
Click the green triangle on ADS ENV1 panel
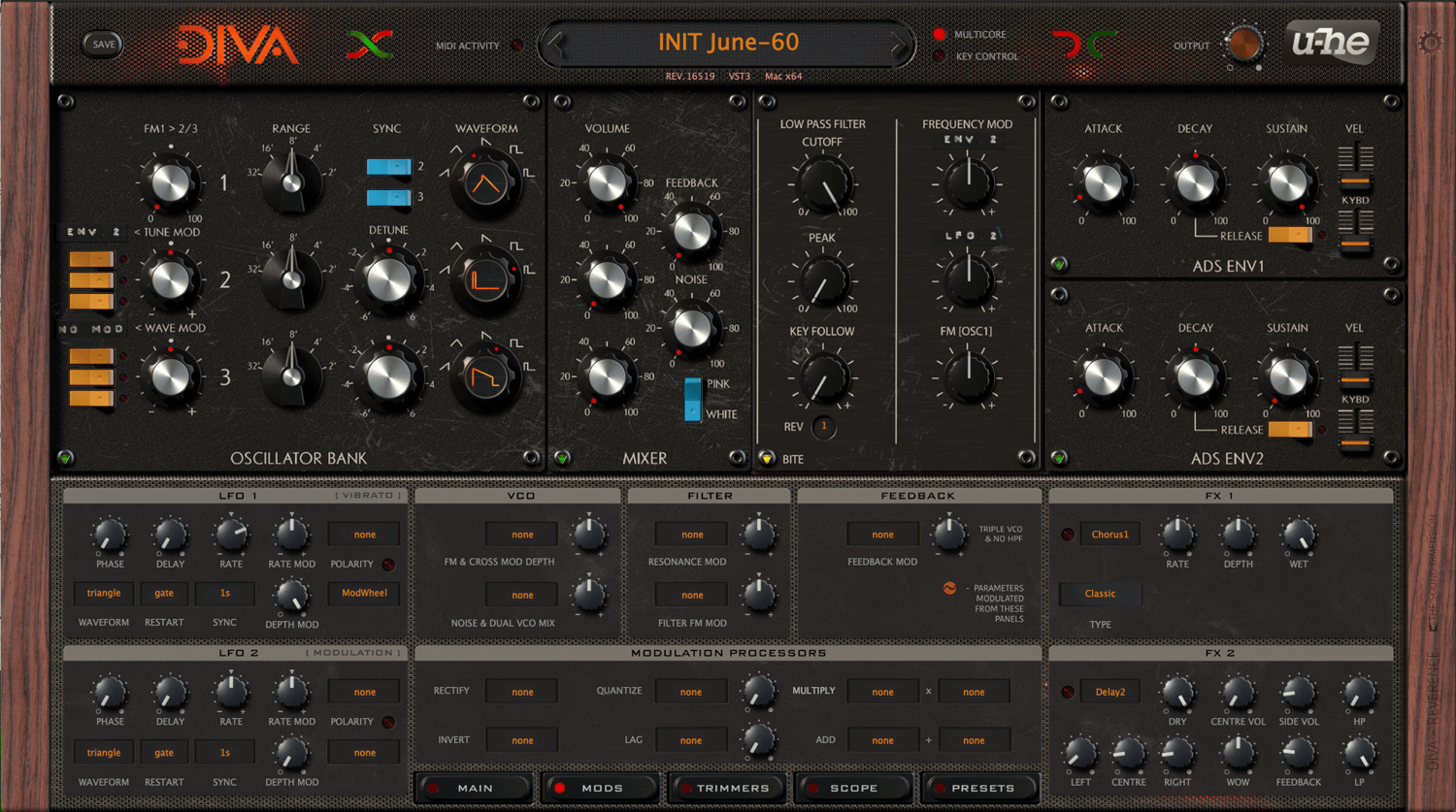point(1059,264)
